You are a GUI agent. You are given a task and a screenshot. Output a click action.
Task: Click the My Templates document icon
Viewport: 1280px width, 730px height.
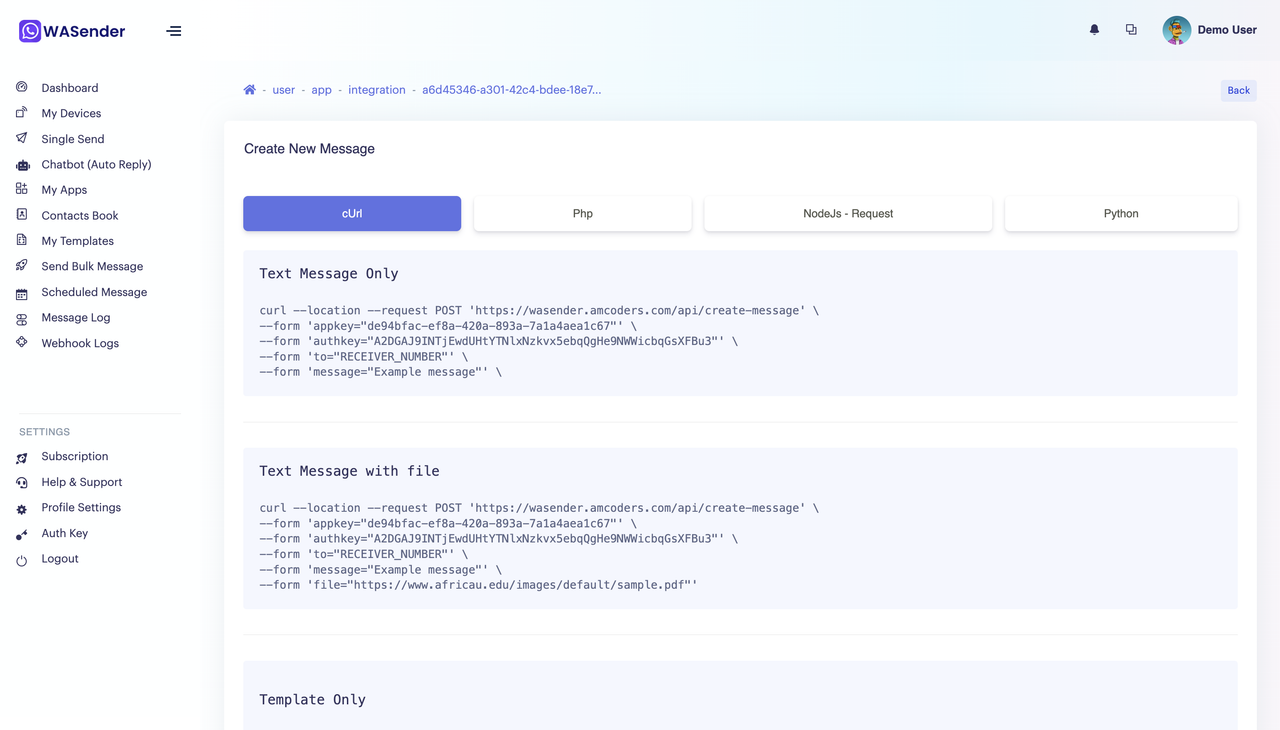click(22, 240)
